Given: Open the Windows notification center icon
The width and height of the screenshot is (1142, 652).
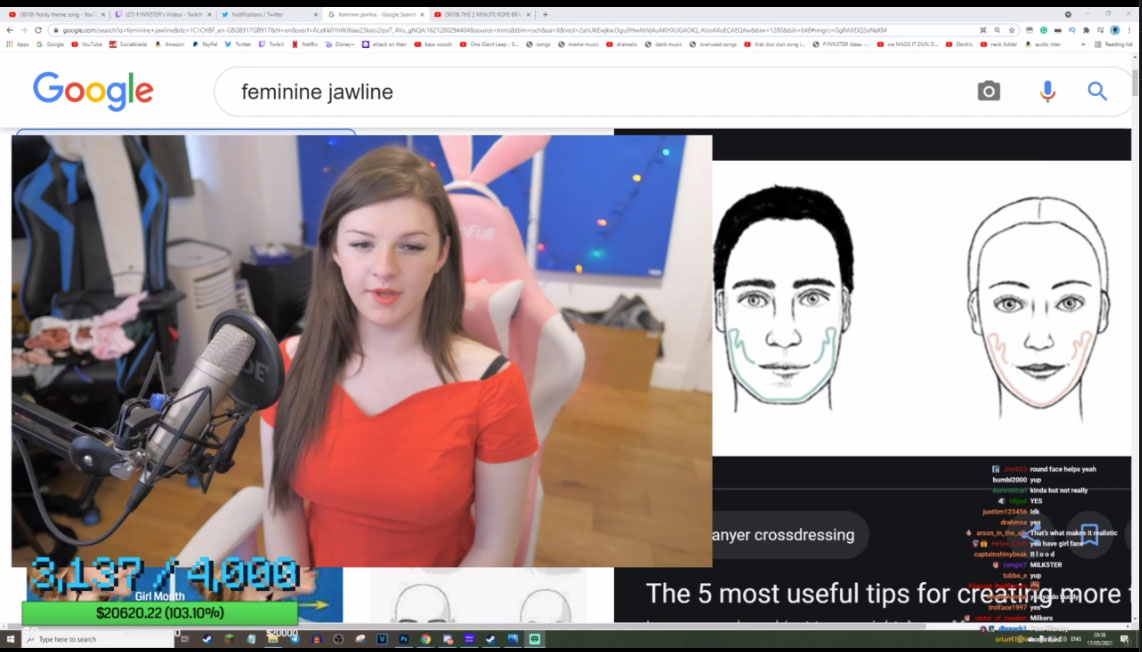Looking at the screenshot, I should pos(1125,640).
